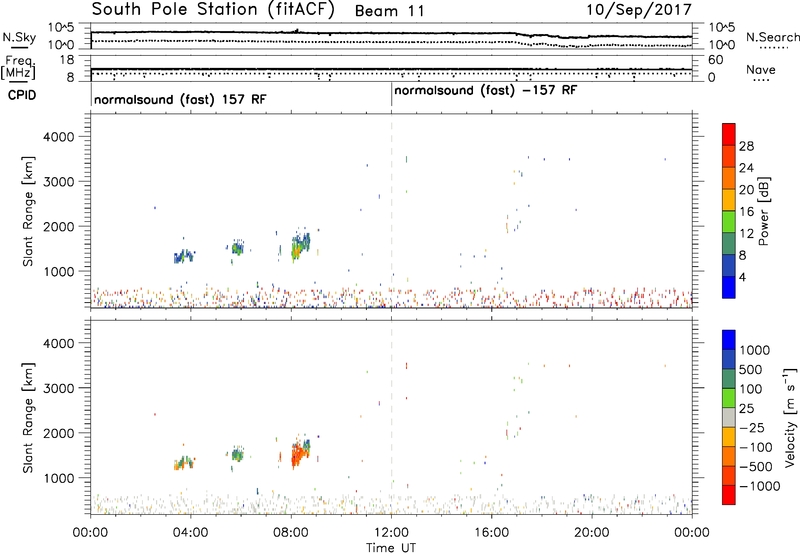
Task: Click the '60' Nave scale label
Action: (x=715, y=60)
